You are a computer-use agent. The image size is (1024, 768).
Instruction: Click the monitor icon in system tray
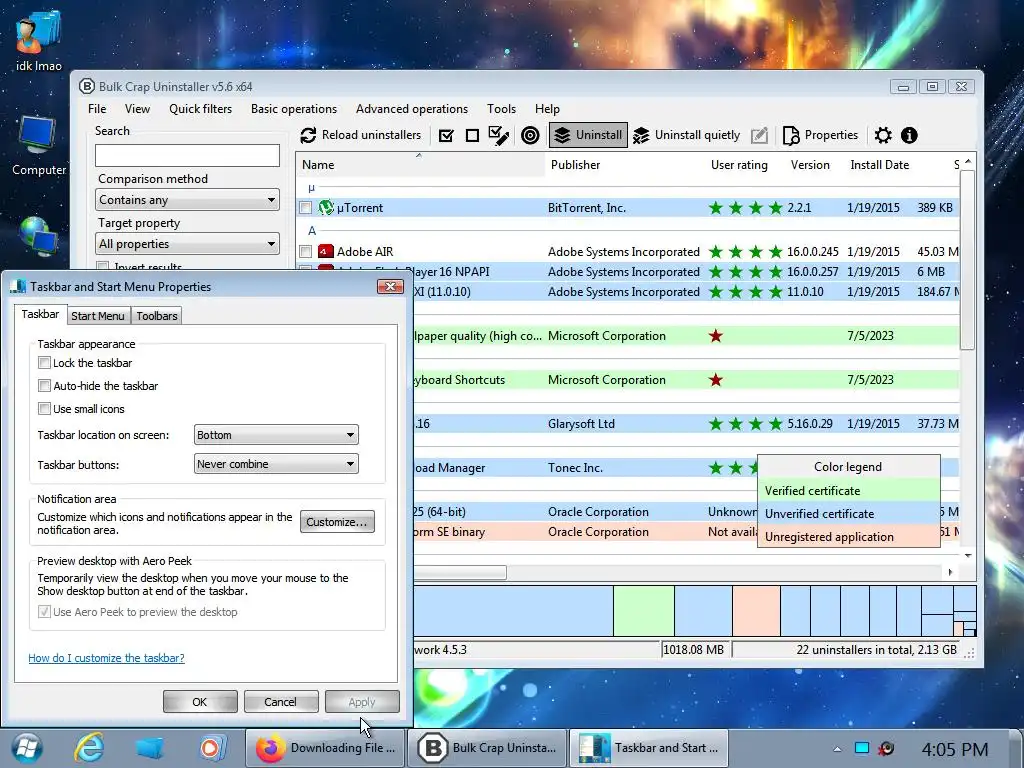click(x=862, y=748)
